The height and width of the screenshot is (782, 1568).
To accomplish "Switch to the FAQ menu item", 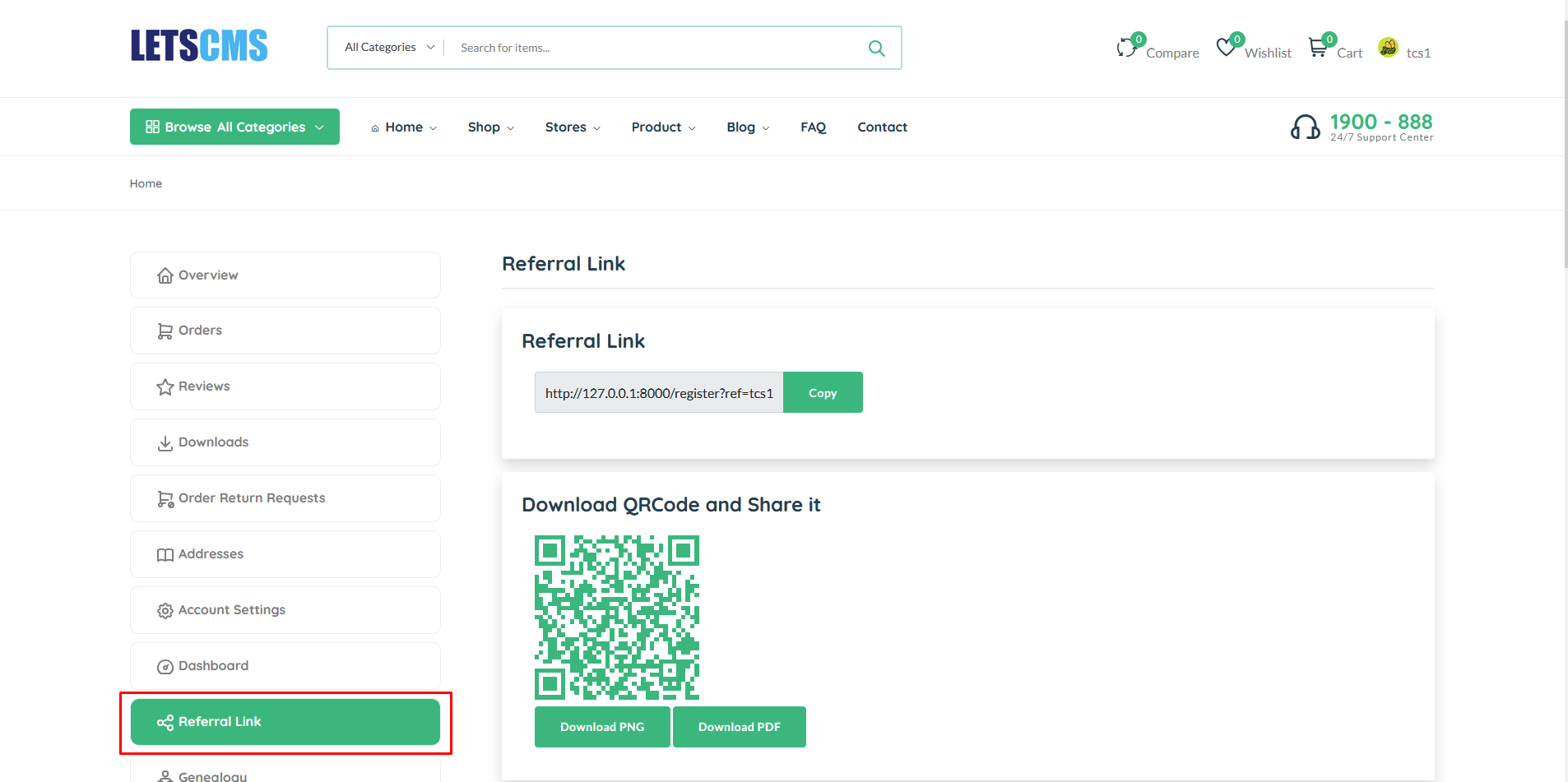I will 813,127.
